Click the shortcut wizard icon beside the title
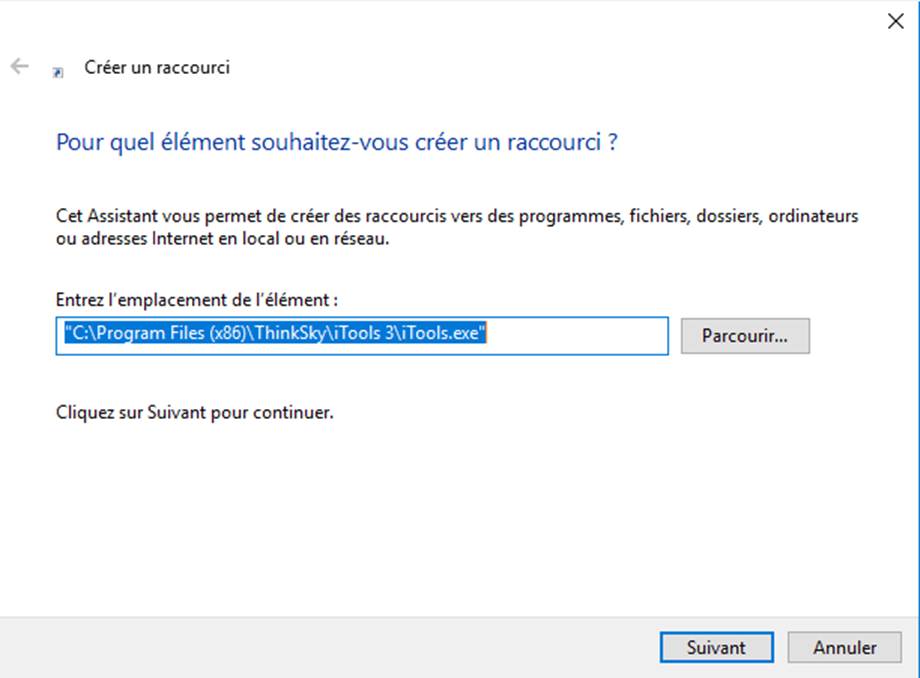The height and width of the screenshot is (678, 920). click(58, 72)
